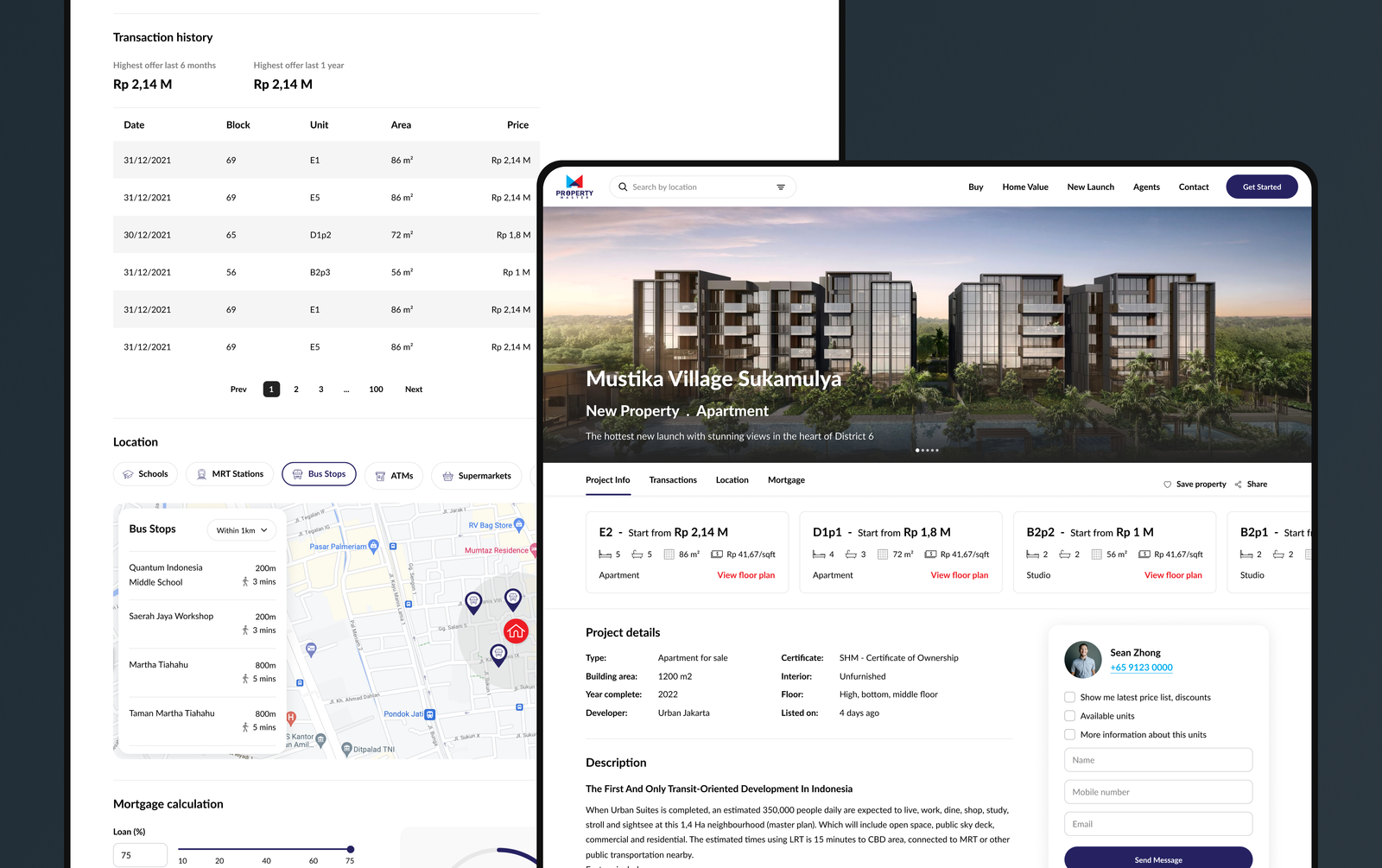
Task: Open search filter options in search bar
Action: 781,187
